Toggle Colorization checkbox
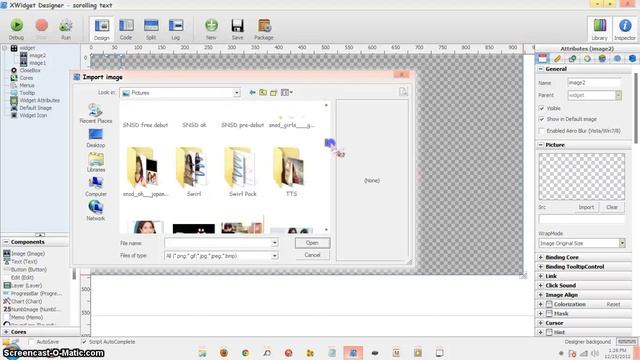Image resolution: width=640 pixels, height=360 pixels. 549,304
